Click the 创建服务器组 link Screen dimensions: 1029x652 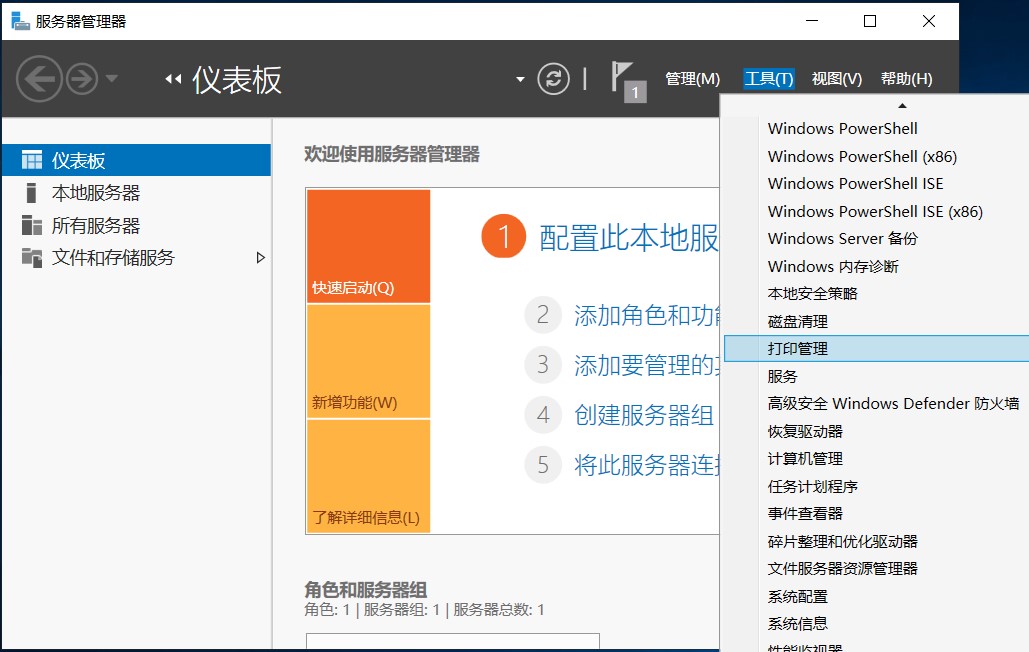[x=644, y=415]
